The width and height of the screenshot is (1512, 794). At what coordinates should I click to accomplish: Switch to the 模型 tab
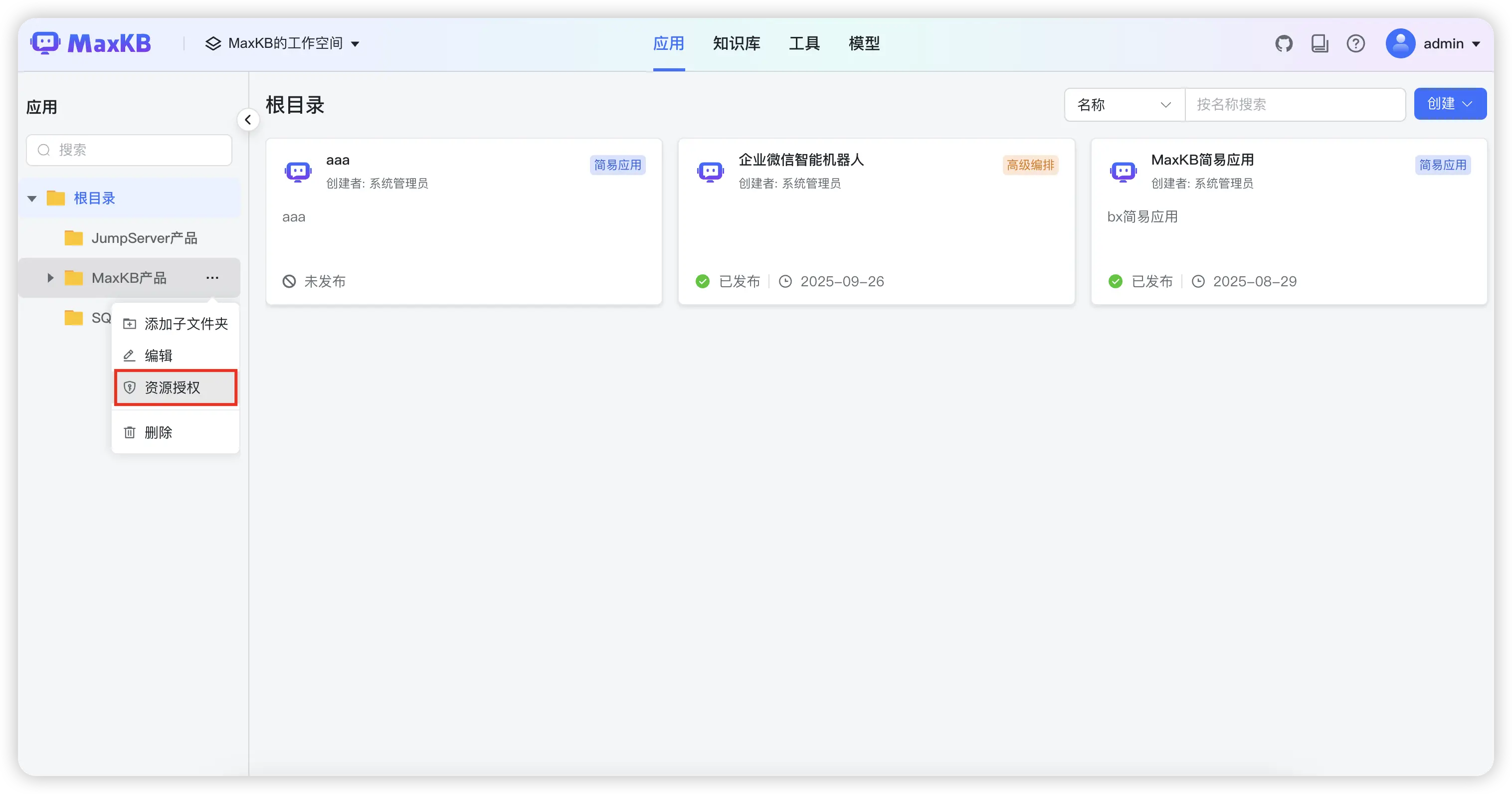tap(863, 43)
